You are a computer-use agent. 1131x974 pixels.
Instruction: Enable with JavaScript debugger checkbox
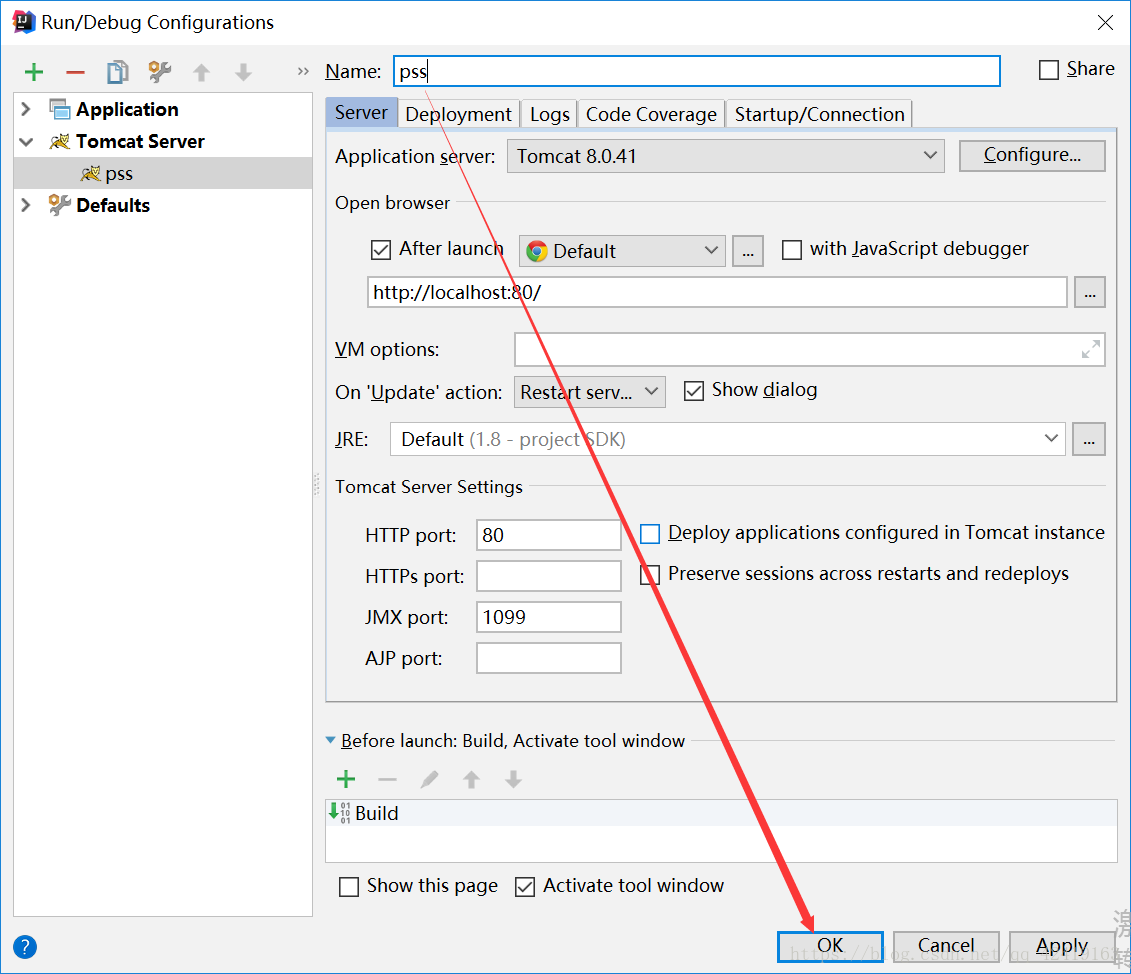[x=792, y=250]
